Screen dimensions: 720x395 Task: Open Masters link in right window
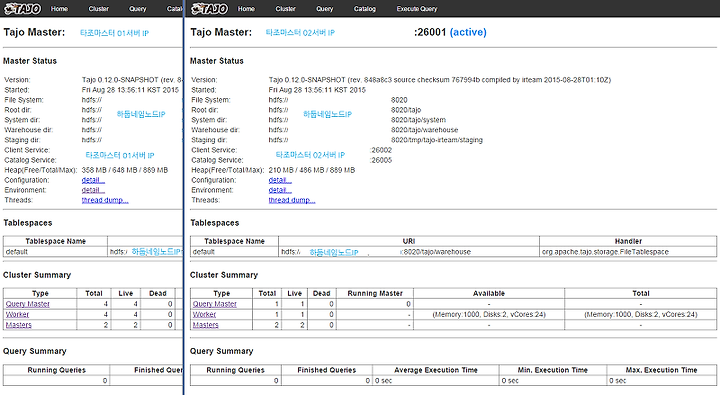pos(206,325)
